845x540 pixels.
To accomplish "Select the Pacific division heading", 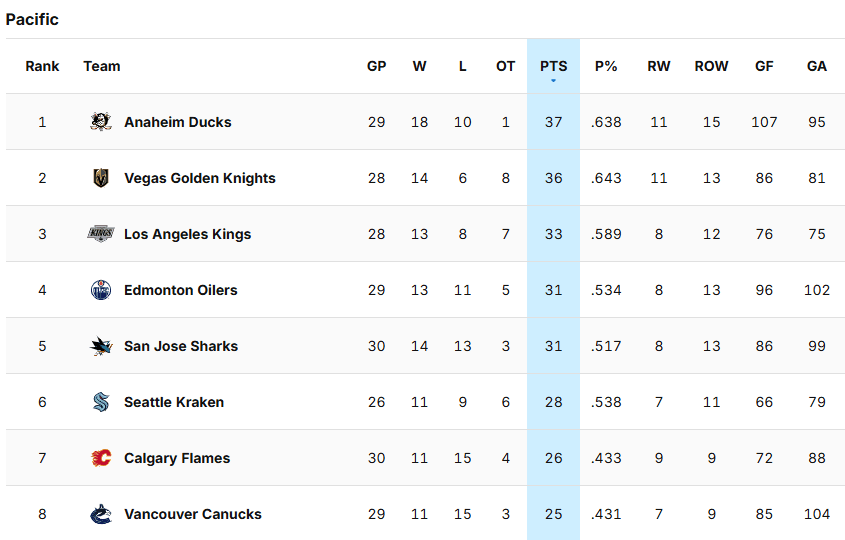I will pos(32,19).
